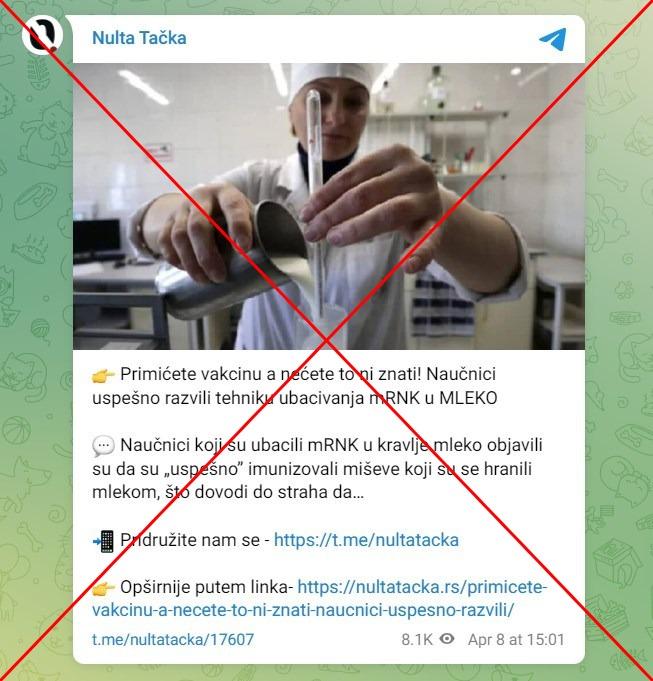Click the 'Opširnije putem linka' text

tap(207, 587)
